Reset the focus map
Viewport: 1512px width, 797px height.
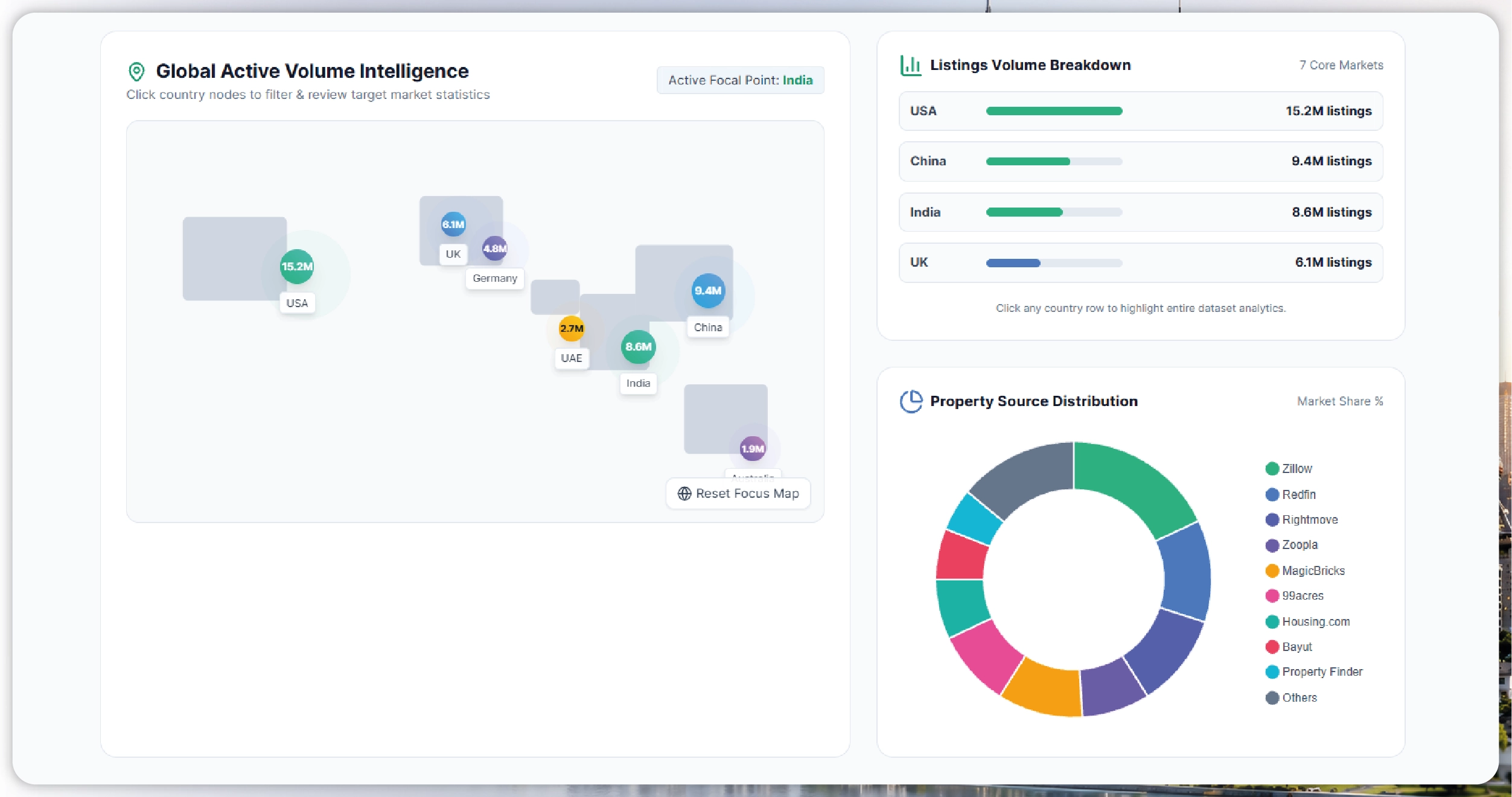coord(738,494)
